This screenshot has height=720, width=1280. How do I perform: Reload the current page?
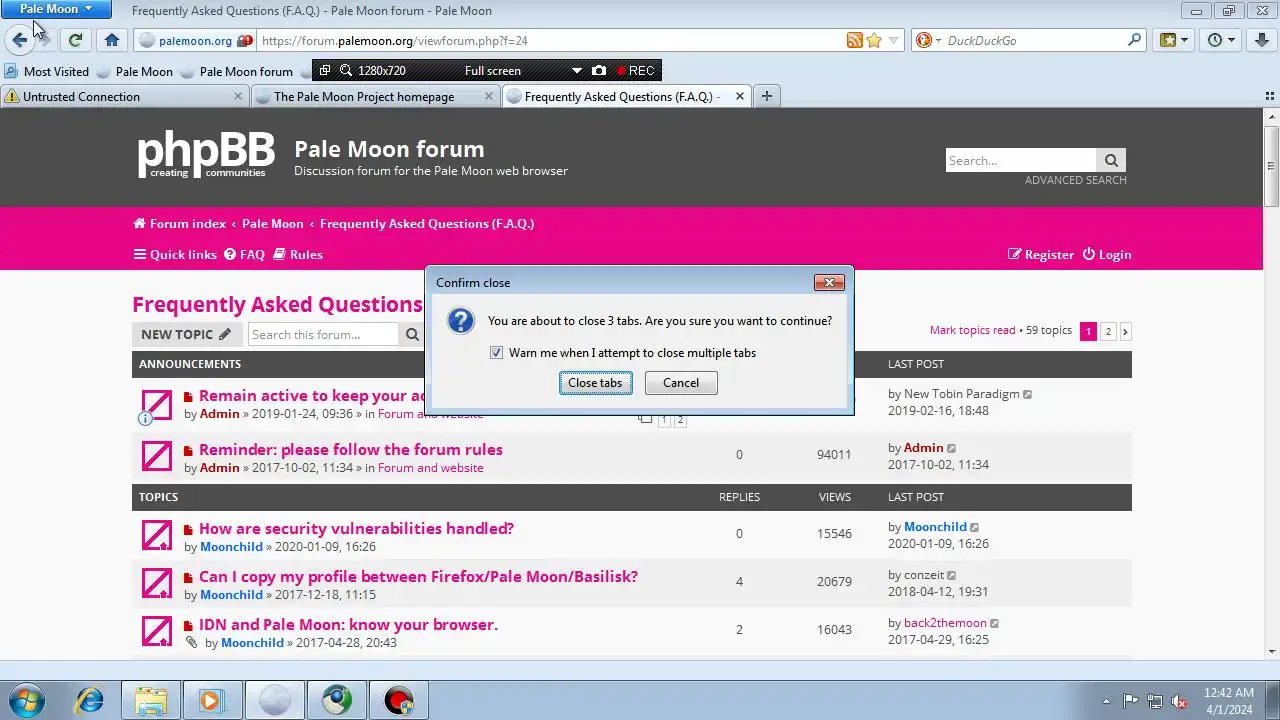tap(75, 40)
